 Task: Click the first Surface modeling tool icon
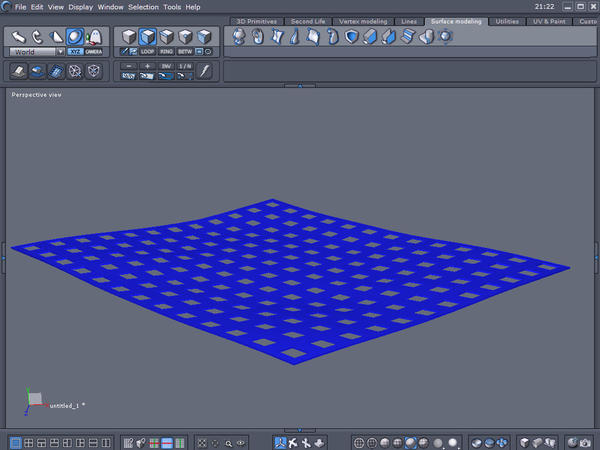238,37
